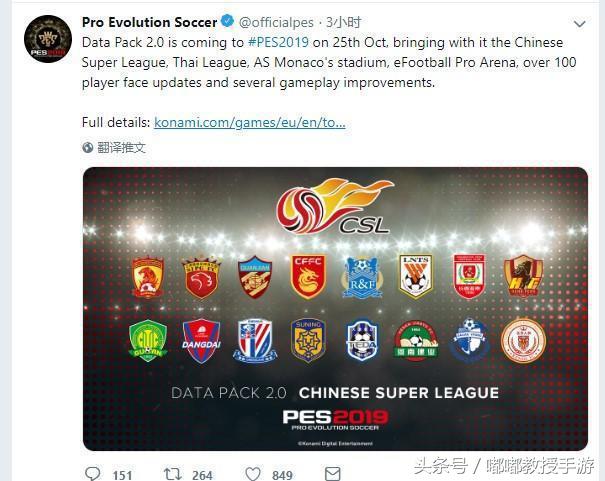This screenshot has width=605, height=481.
Task: Click the R&F club crest
Action: [x=362, y=278]
